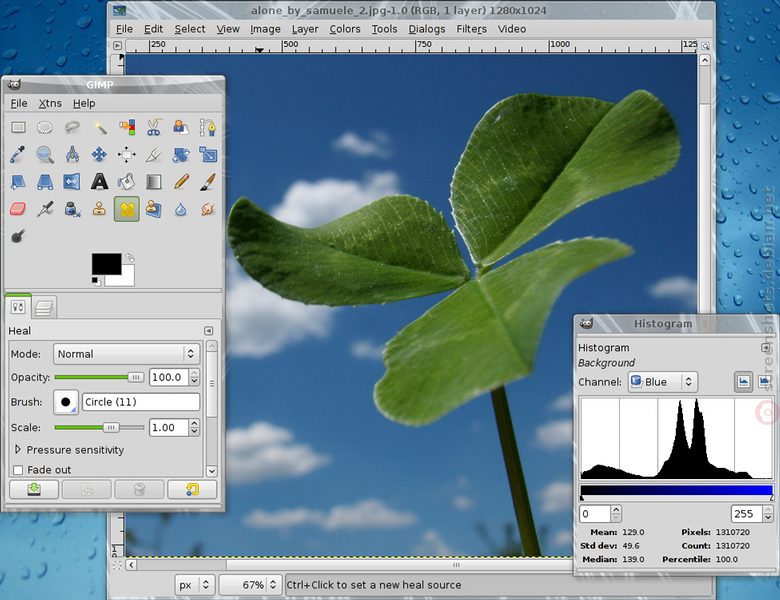Click Save tool options button
Image resolution: width=780 pixels, height=600 pixels.
tap(34, 490)
